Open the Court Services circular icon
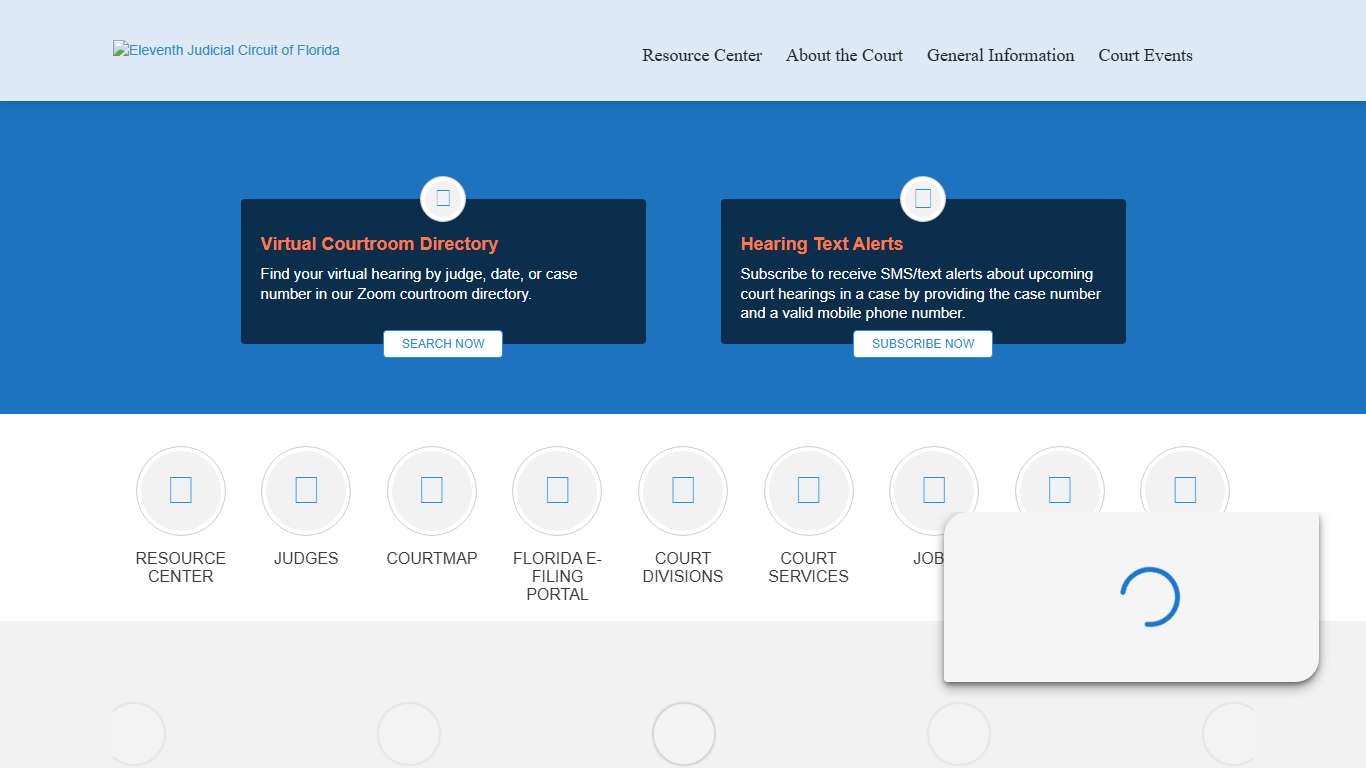1366x768 pixels. 808,490
